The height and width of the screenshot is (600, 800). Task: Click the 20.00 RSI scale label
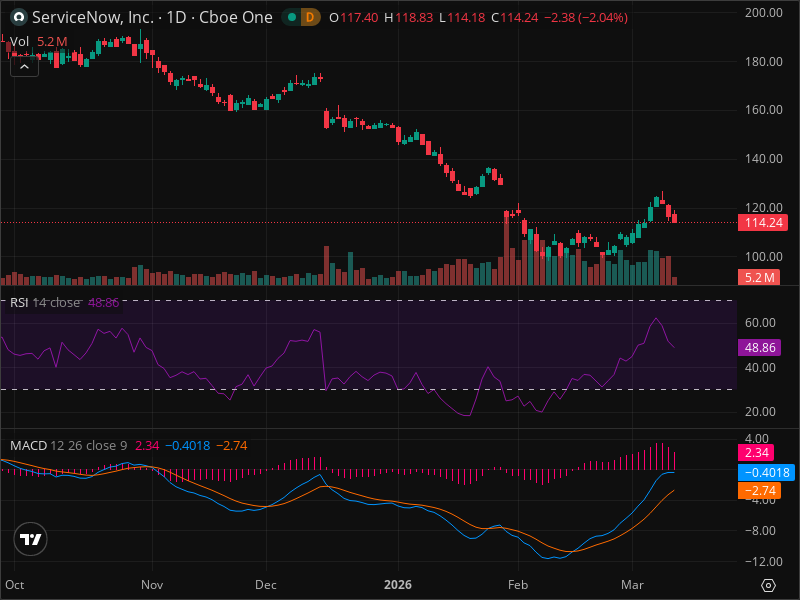tap(760, 412)
